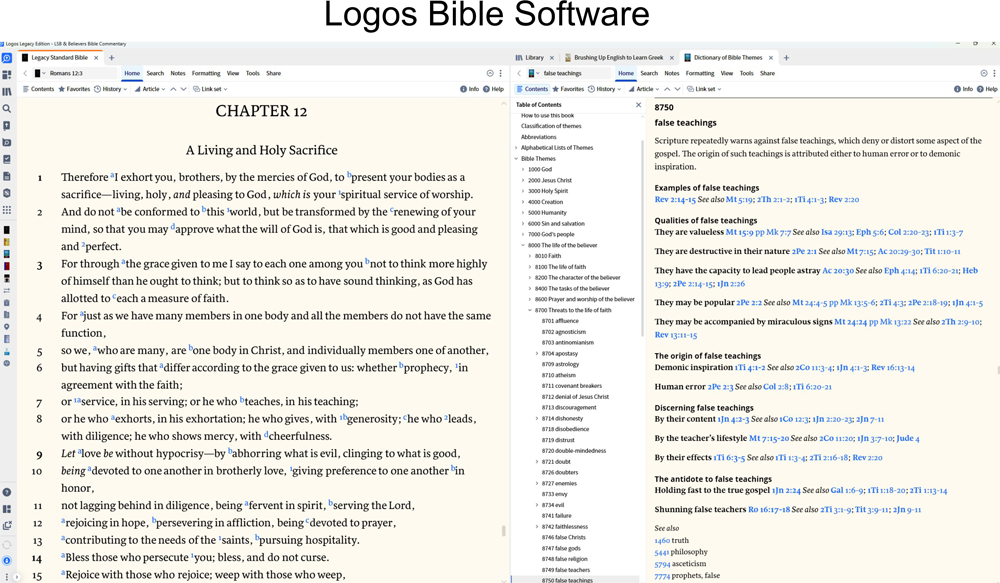Open the Link set dropdown in the Dictionary panel

point(705,89)
